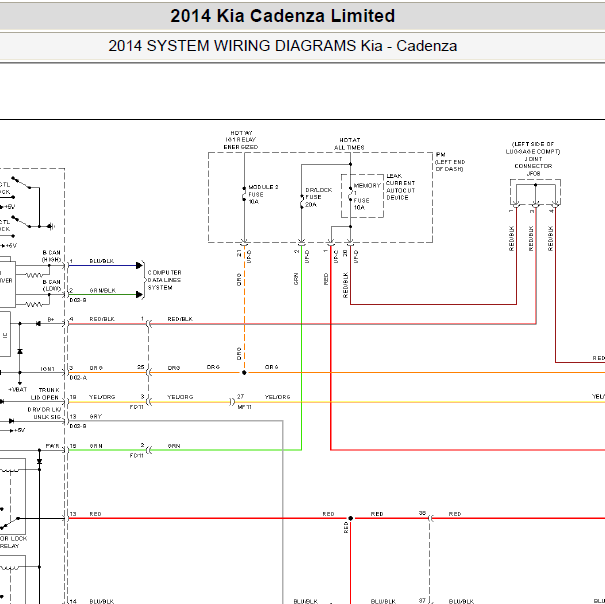This screenshot has width=605, height=604.
Task: Select the D02-A connector label
Action: point(78,378)
